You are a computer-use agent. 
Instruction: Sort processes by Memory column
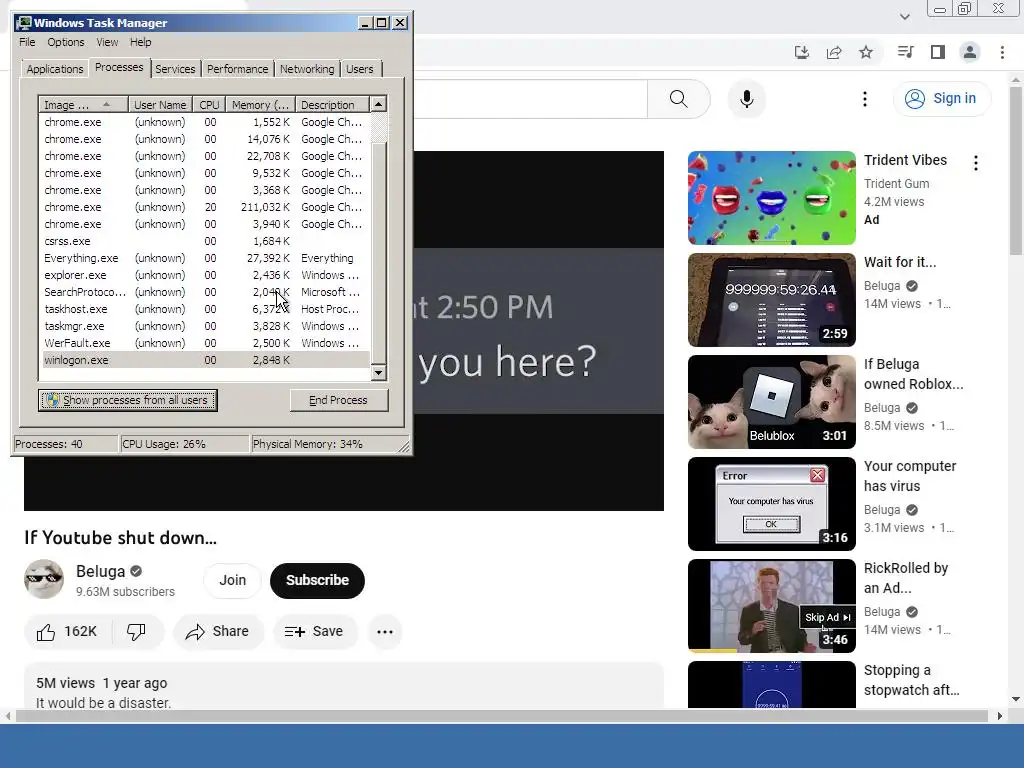[x=261, y=104]
